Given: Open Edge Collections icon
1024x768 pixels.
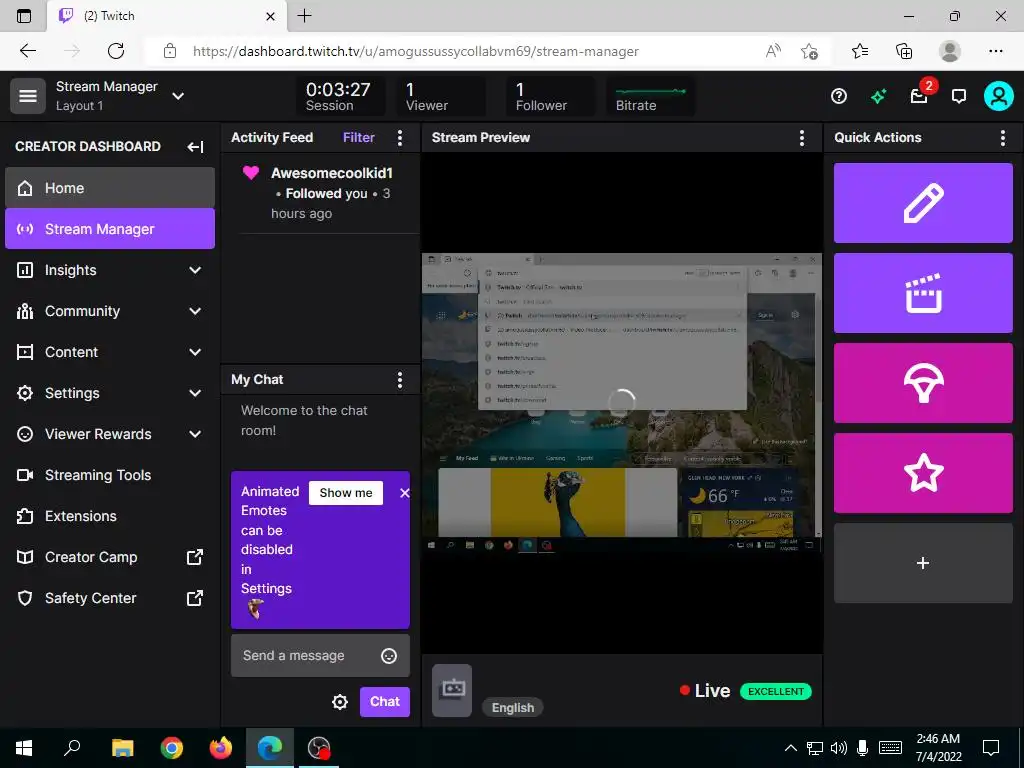Looking at the screenshot, I should (904, 51).
